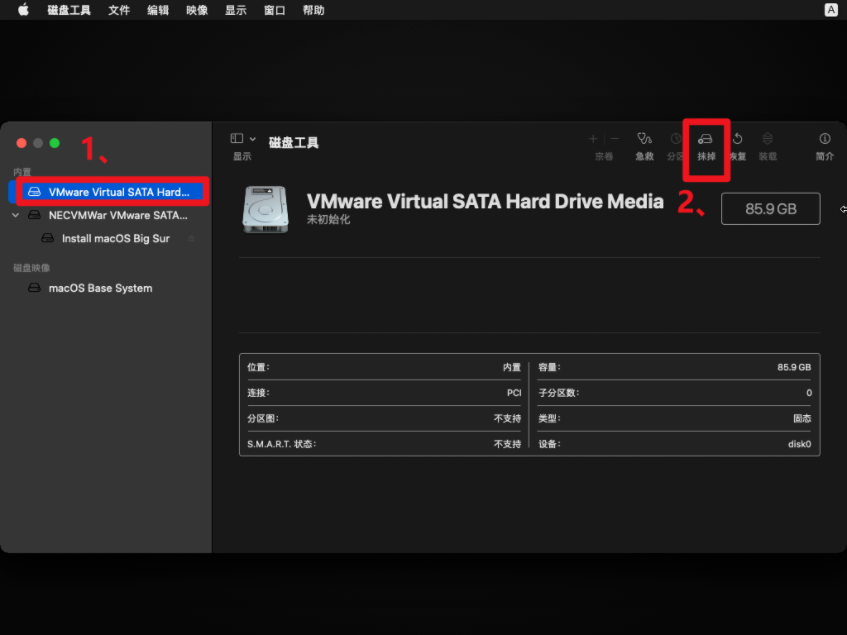Click the S.M.A.R.T. 状态 row
This screenshot has height=635, width=847.
tap(384, 444)
